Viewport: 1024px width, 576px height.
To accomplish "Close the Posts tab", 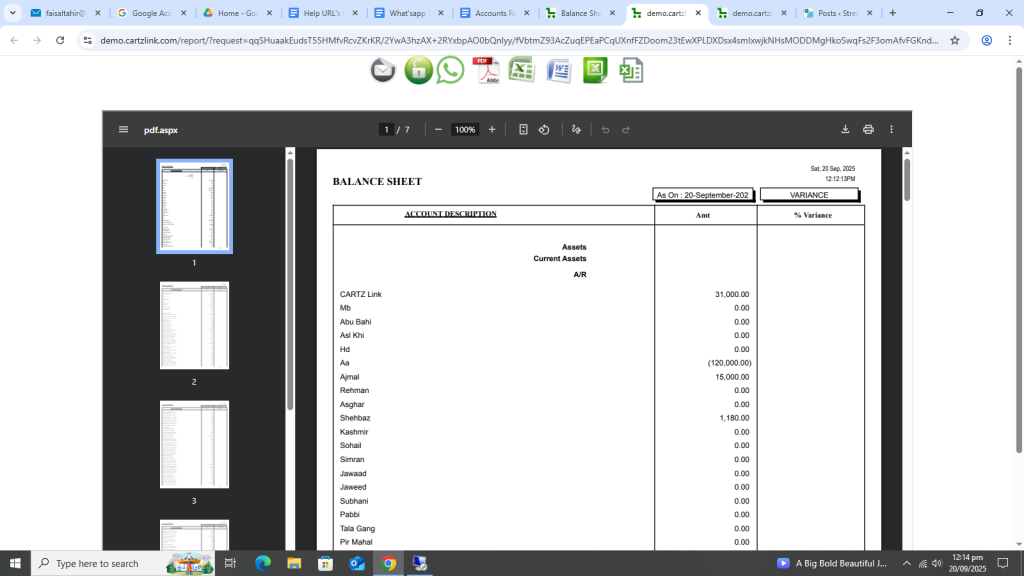I will tap(869, 13).
